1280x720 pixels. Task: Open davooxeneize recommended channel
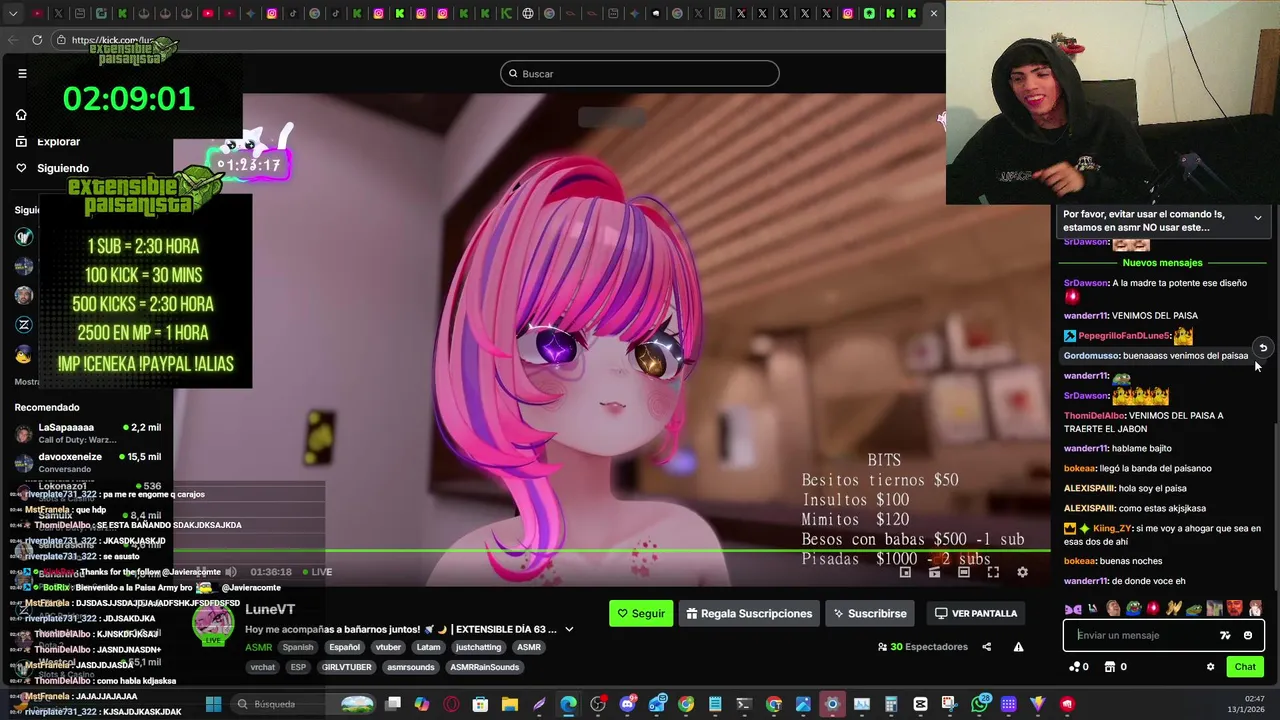[x=88, y=462]
